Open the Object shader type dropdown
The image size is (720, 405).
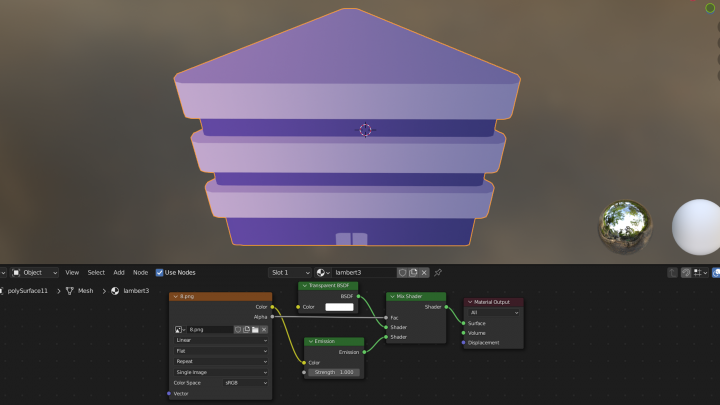tap(34, 273)
